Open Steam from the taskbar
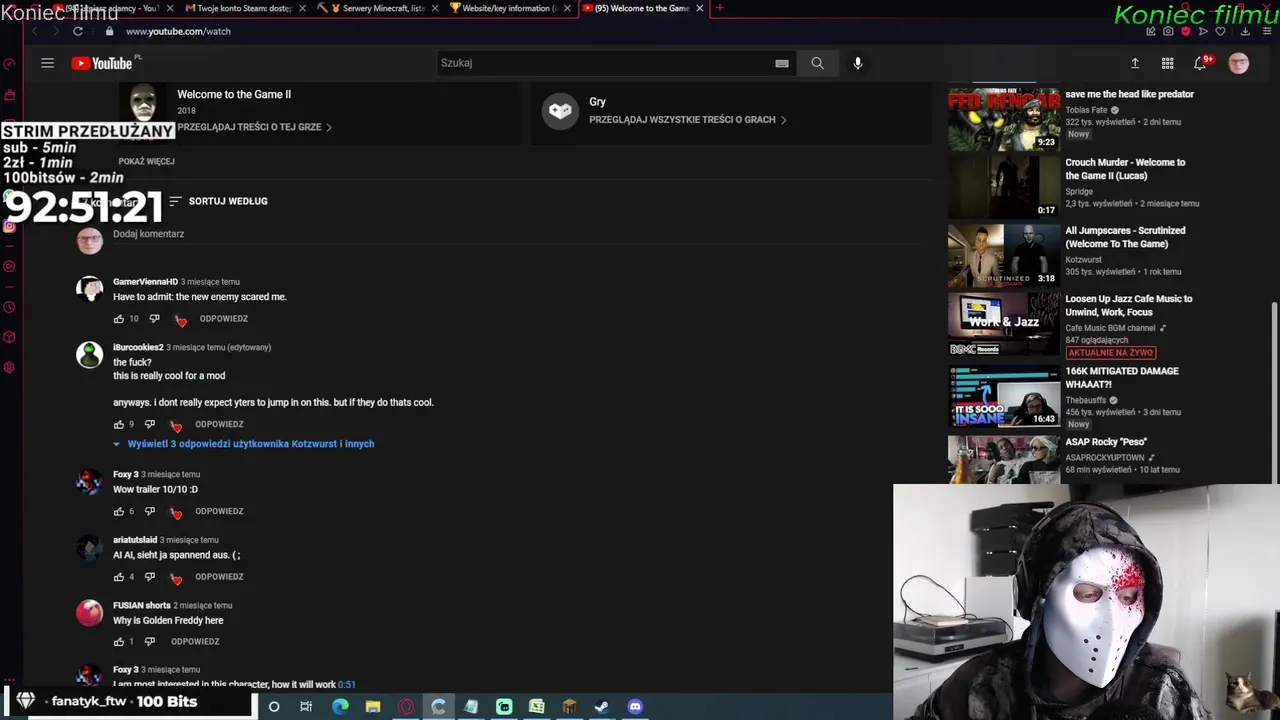The height and width of the screenshot is (720, 1280). [x=602, y=707]
